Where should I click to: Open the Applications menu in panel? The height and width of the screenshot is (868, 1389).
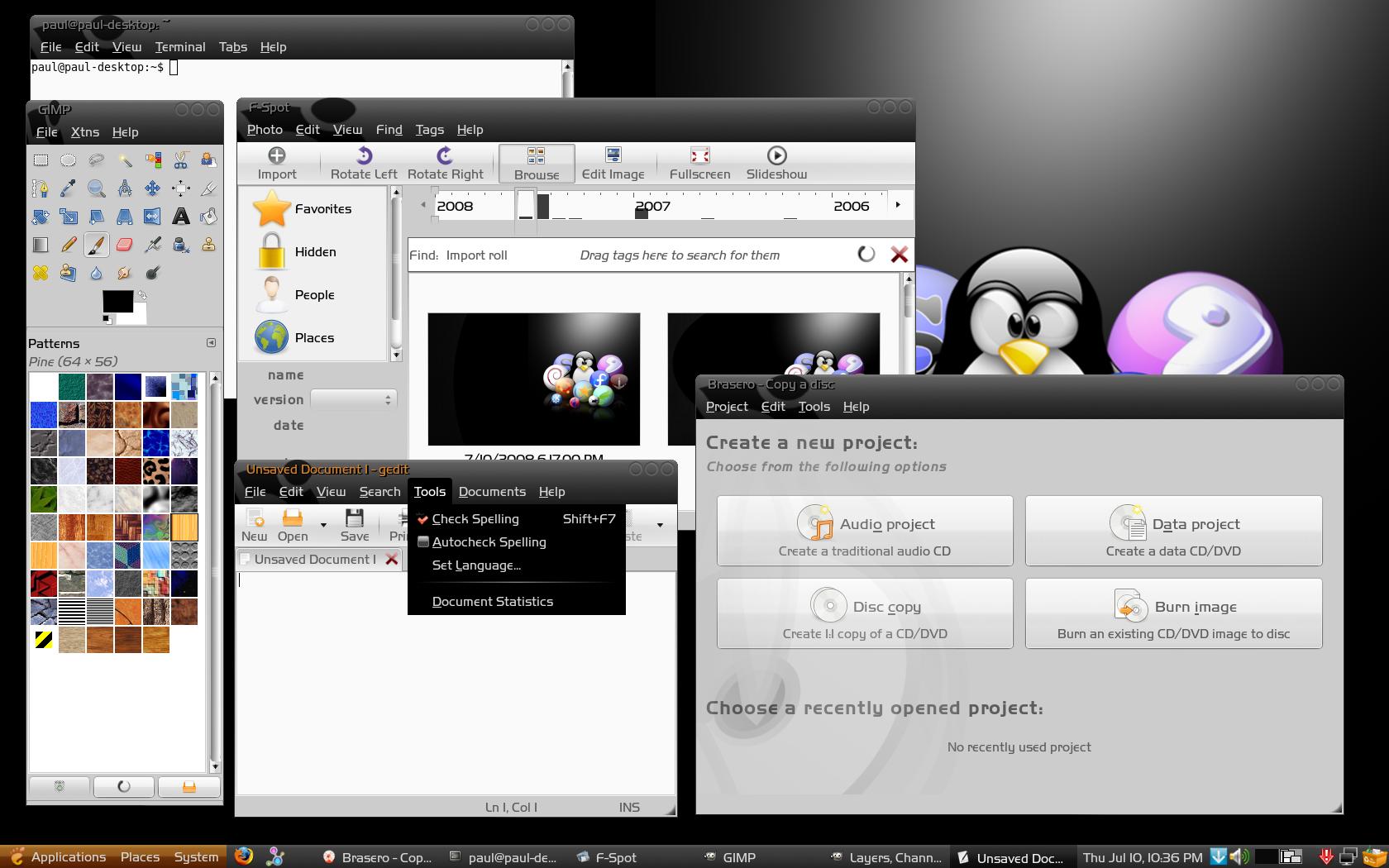(x=59, y=857)
